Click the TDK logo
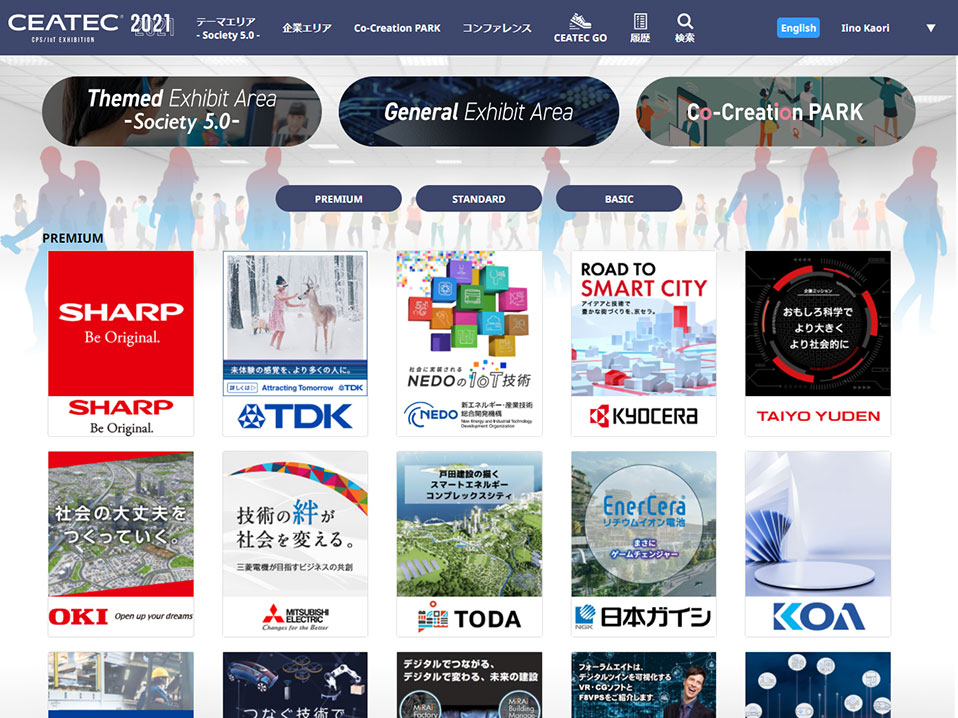 pos(295,416)
